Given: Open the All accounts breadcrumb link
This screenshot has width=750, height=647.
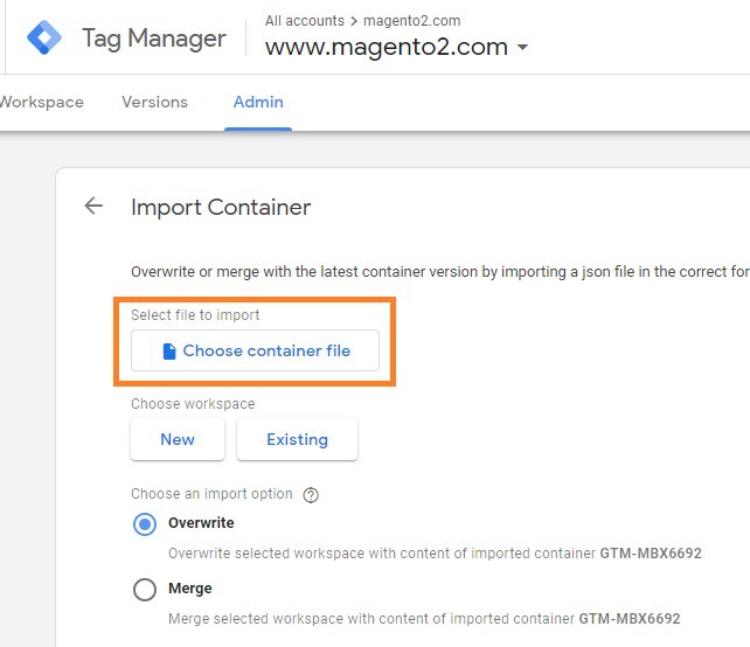Looking at the screenshot, I should tap(304, 20).
